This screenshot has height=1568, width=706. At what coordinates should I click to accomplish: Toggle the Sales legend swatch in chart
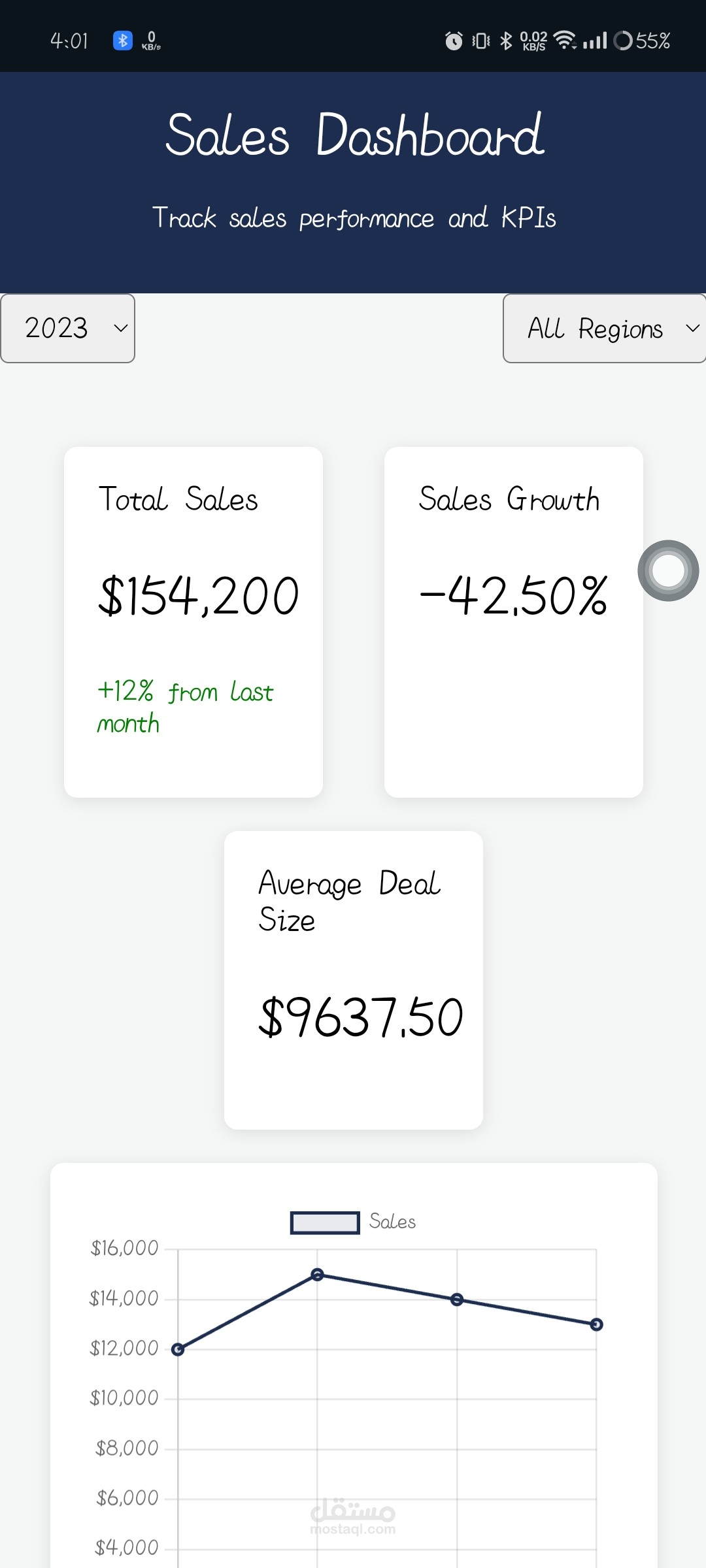pos(325,1222)
